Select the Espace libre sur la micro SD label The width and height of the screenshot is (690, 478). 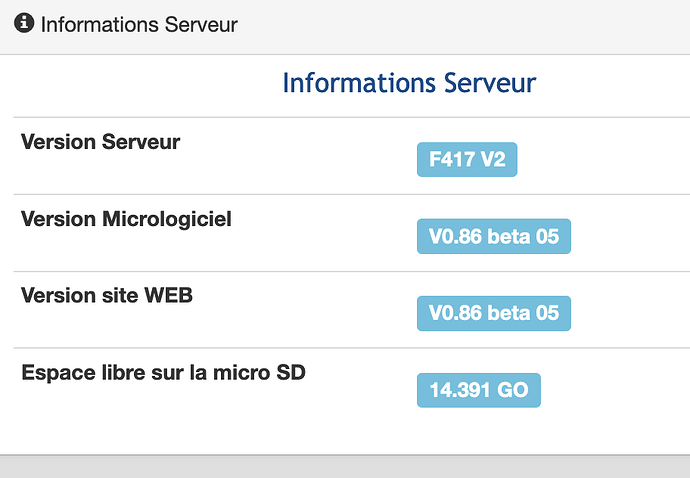coord(163,372)
